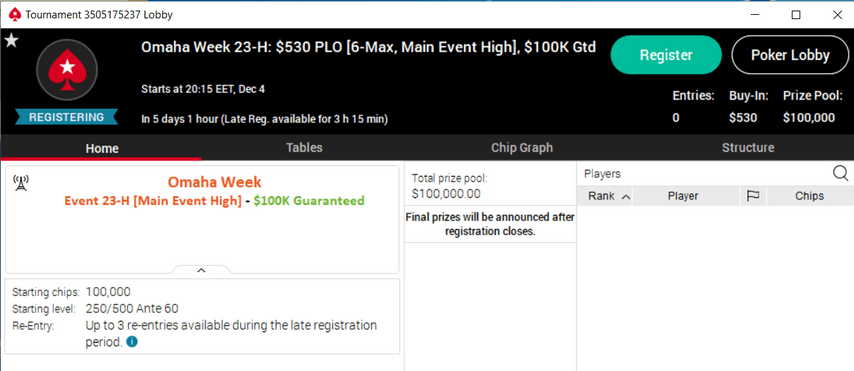The height and width of the screenshot is (371, 854).
Task: Click the favorite star icon
Action: point(11,40)
